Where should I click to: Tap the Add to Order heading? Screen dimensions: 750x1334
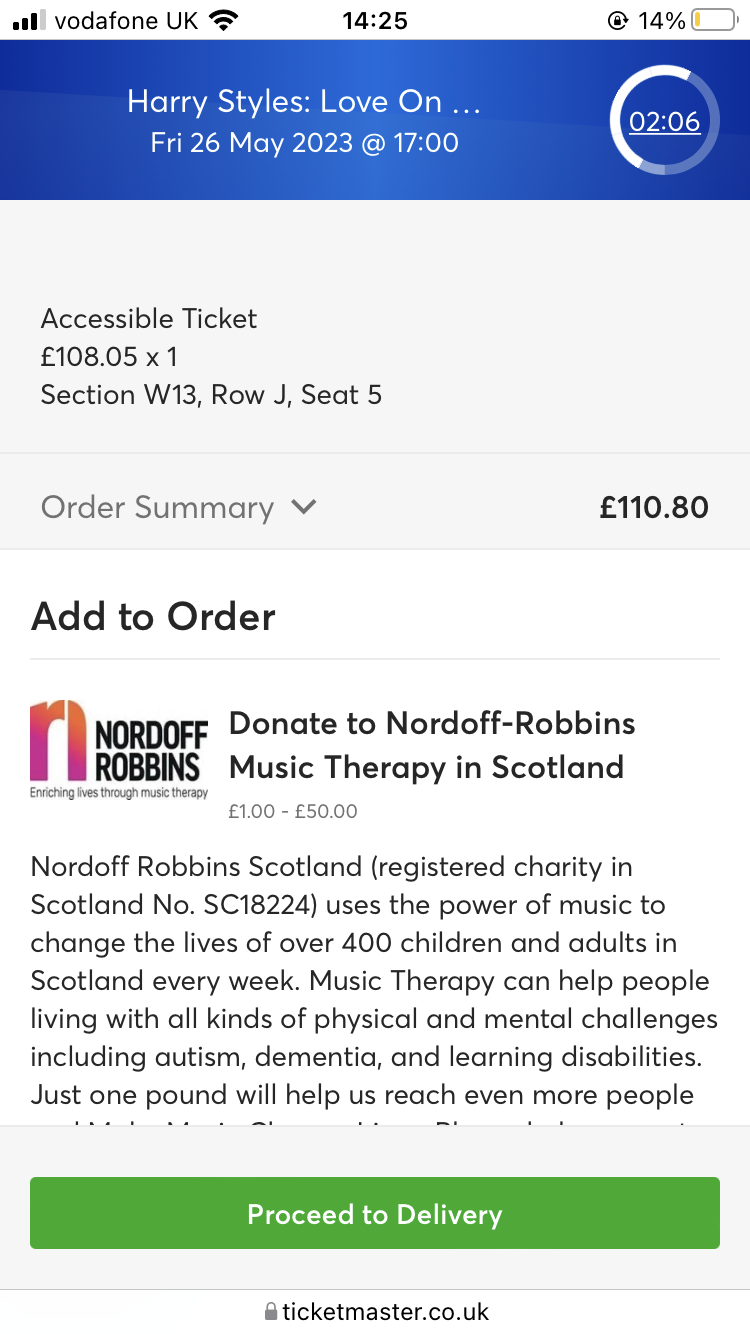153,616
